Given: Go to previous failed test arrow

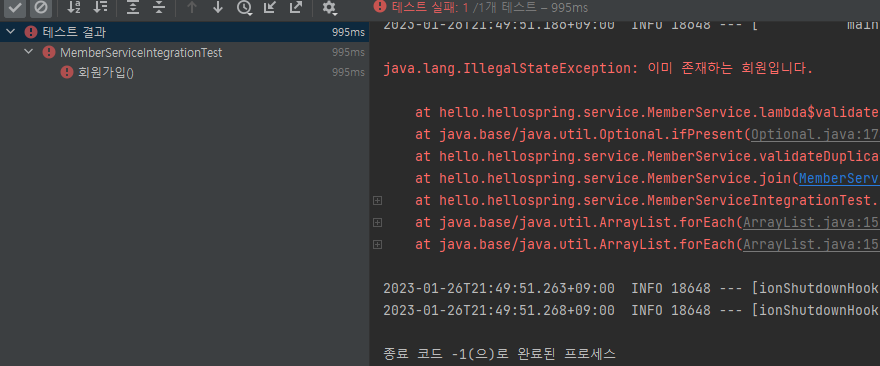Looking at the screenshot, I should click(192, 7).
